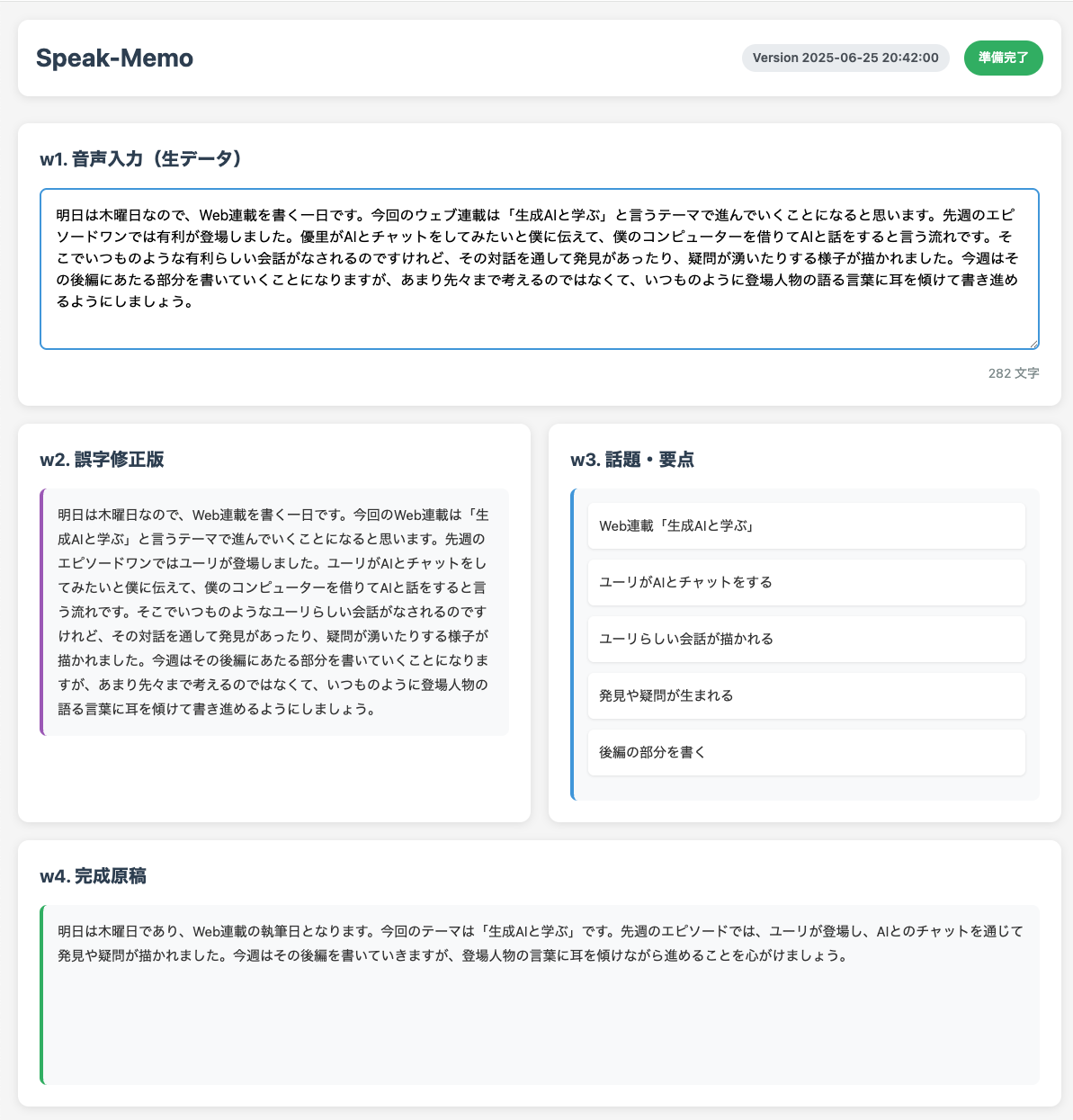Select the 後編の部分を書く topic item
Screen dimensions: 1073x1120
click(807, 752)
